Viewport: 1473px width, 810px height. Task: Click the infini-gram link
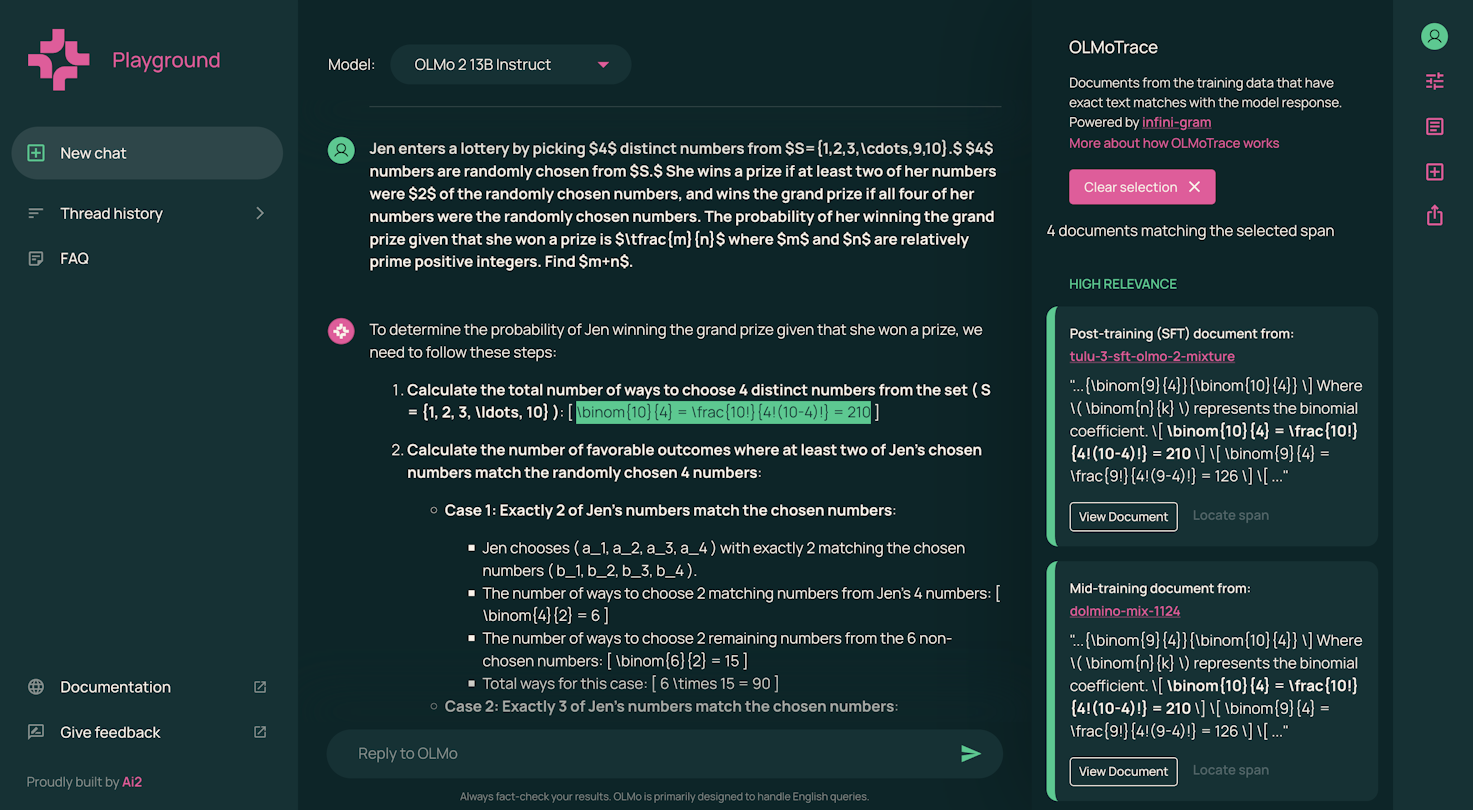click(1177, 122)
